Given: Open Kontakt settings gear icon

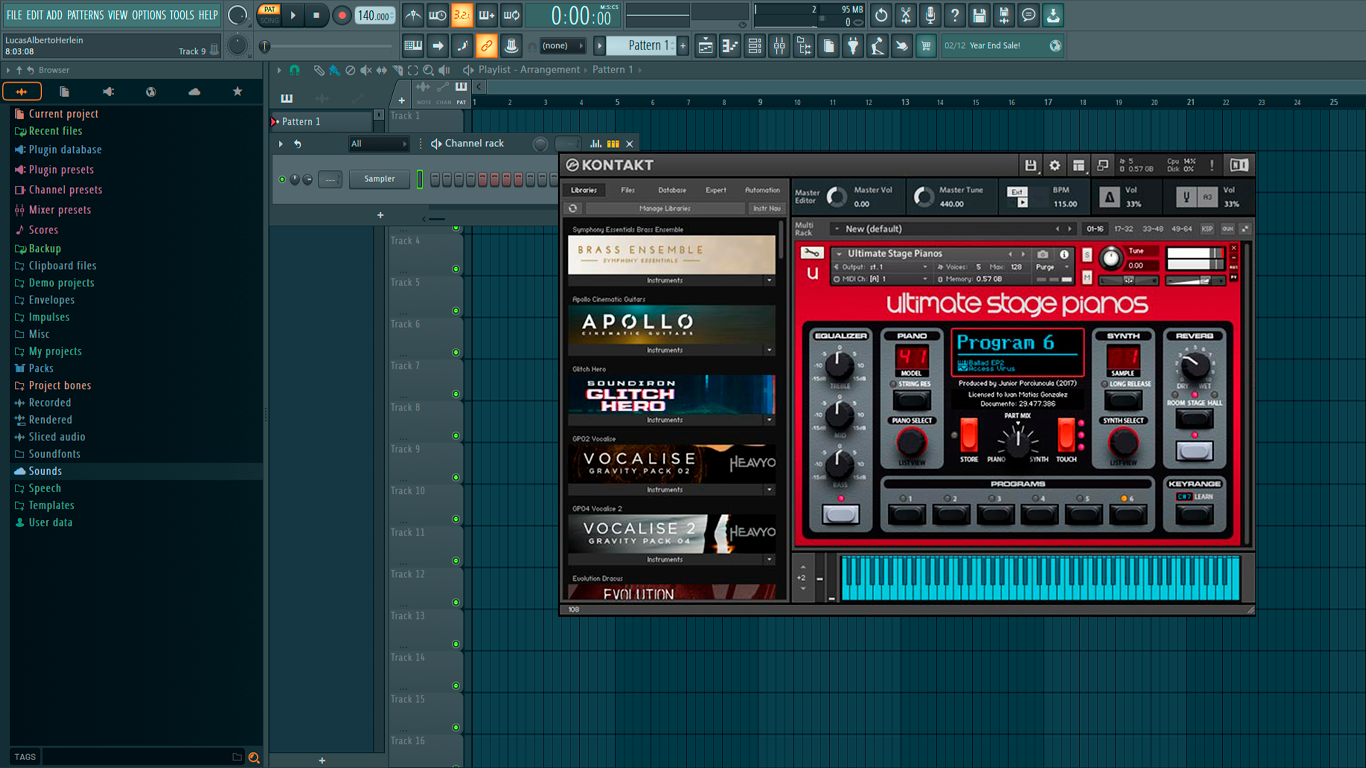Looking at the screenshot, I should tap(1054, 165).
